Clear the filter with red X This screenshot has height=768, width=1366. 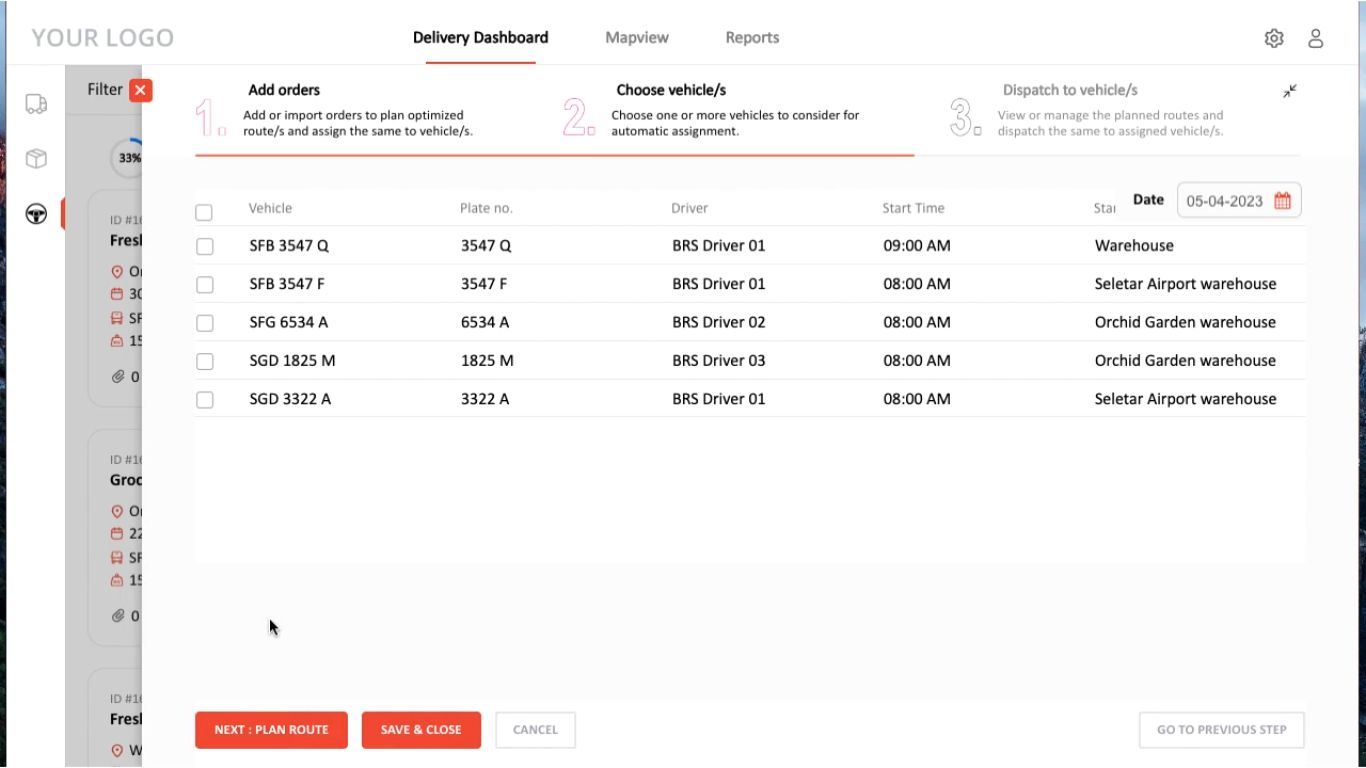[x=141, y=90]
